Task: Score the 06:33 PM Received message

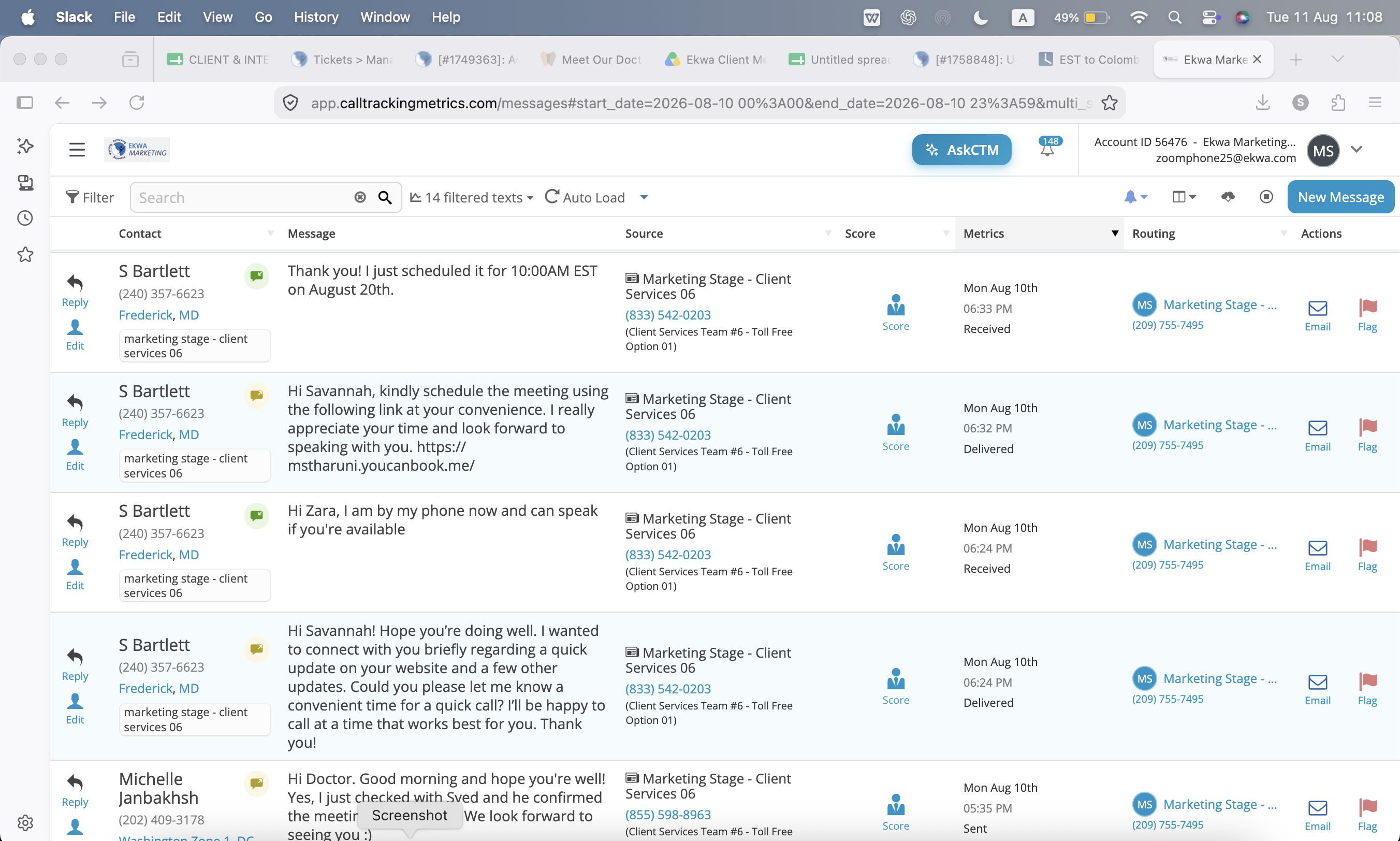Action: (895, 312)
